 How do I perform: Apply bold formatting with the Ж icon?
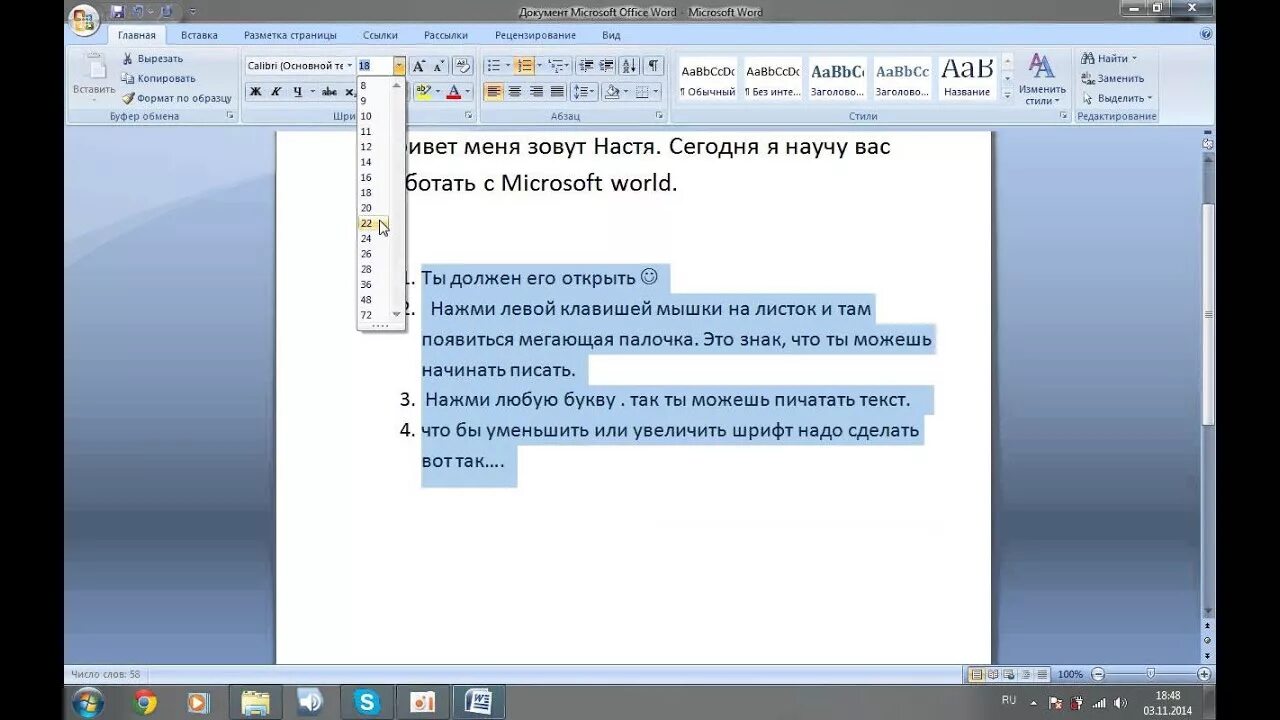coord(254,92)
